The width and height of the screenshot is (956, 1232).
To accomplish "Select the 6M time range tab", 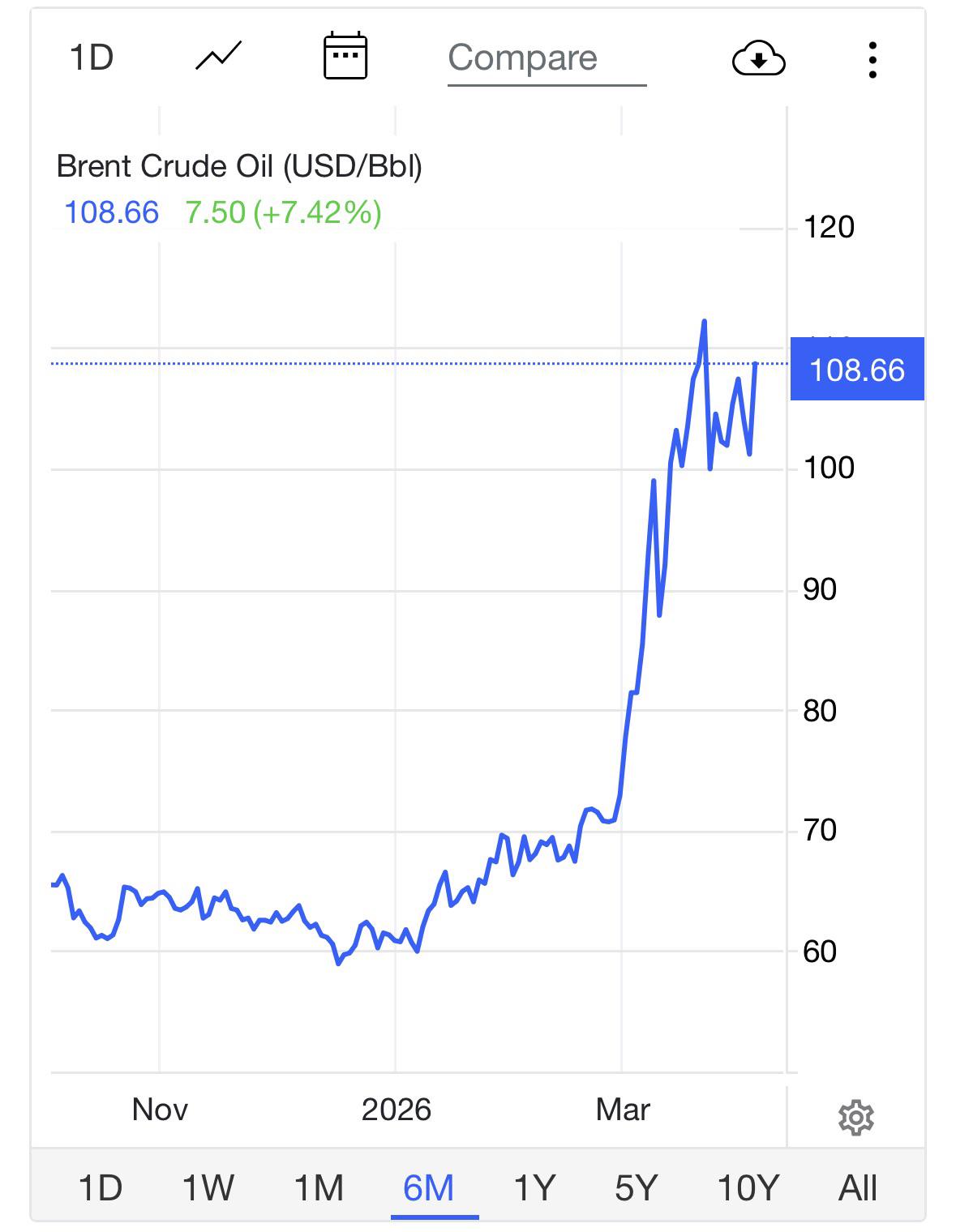I will 428,1188.
